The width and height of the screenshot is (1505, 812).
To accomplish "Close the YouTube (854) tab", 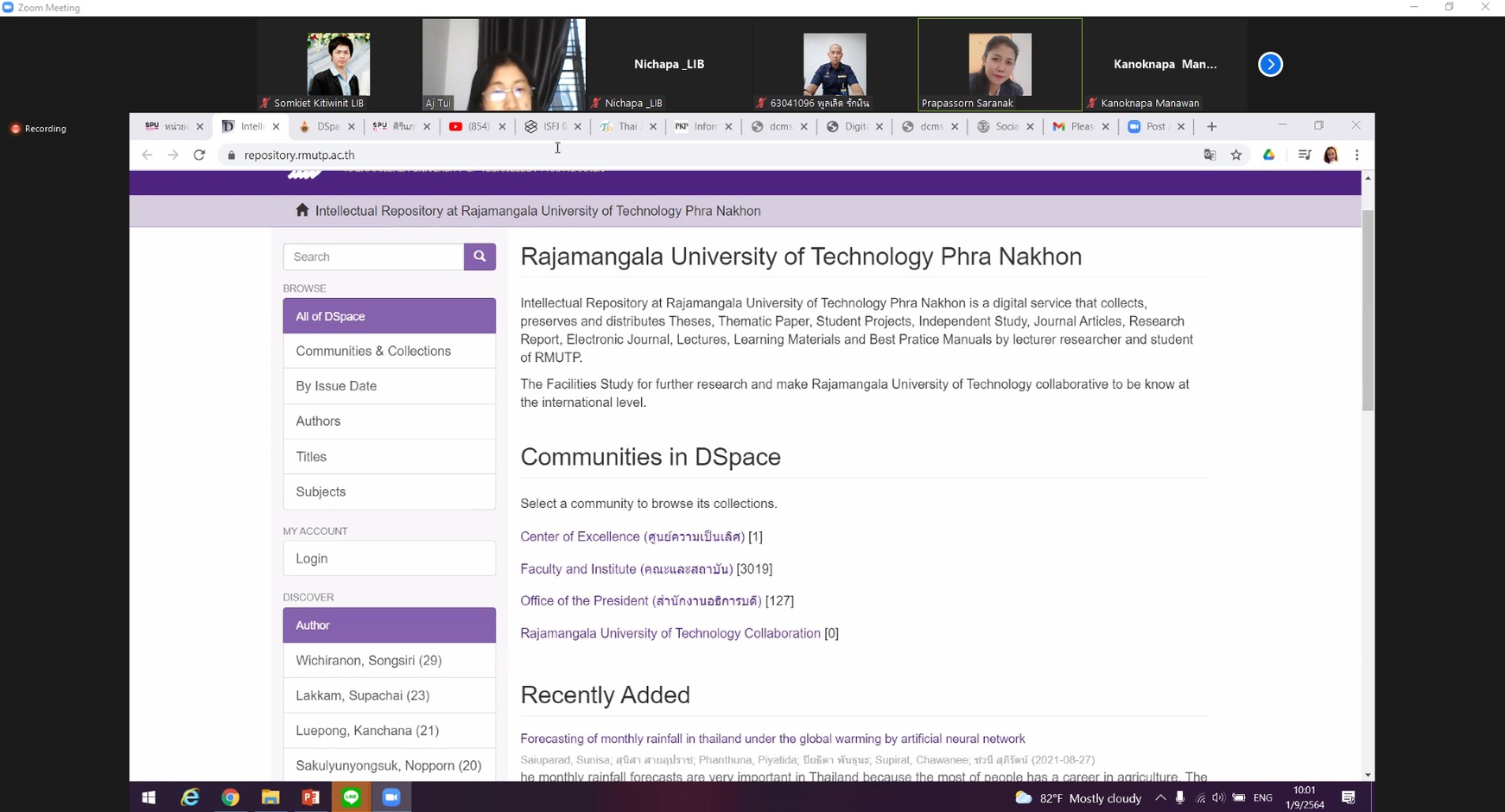I will click(x=502, y=127).
